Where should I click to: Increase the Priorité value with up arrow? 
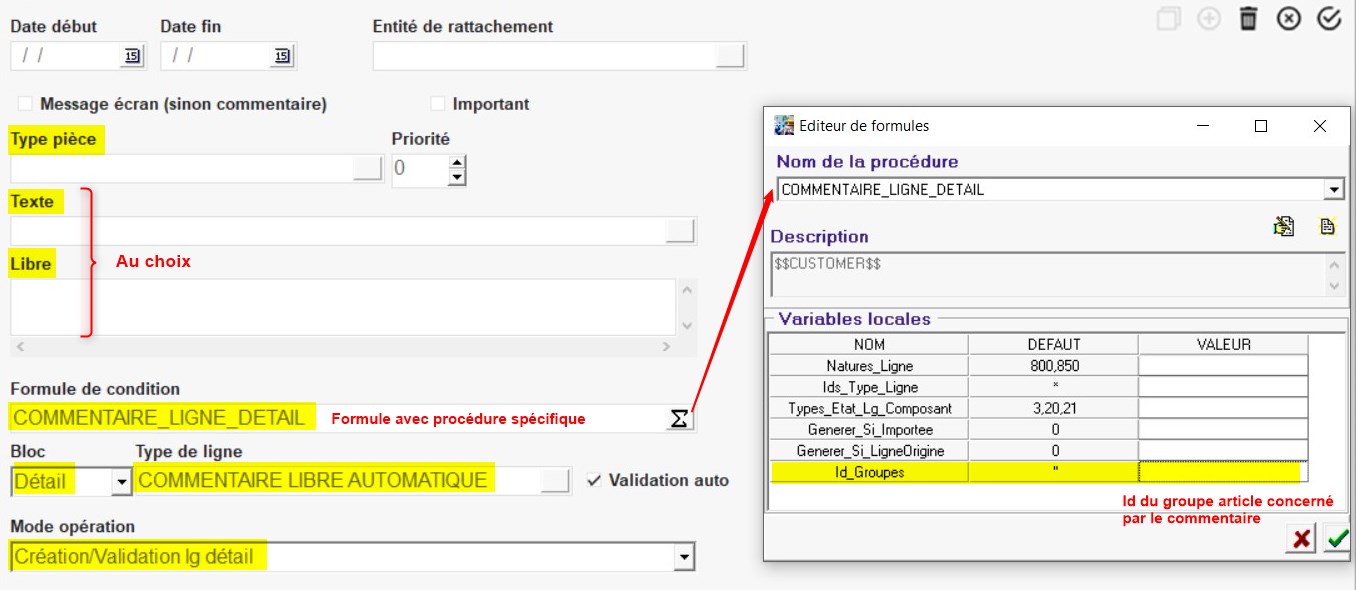[457, 161]
